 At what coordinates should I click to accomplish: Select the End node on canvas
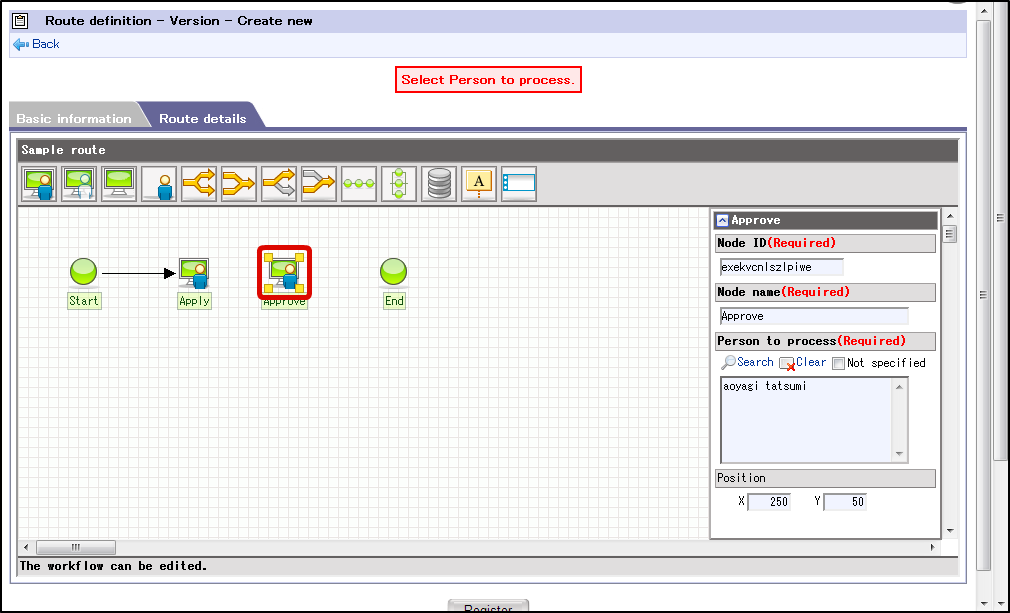point(394,272)
